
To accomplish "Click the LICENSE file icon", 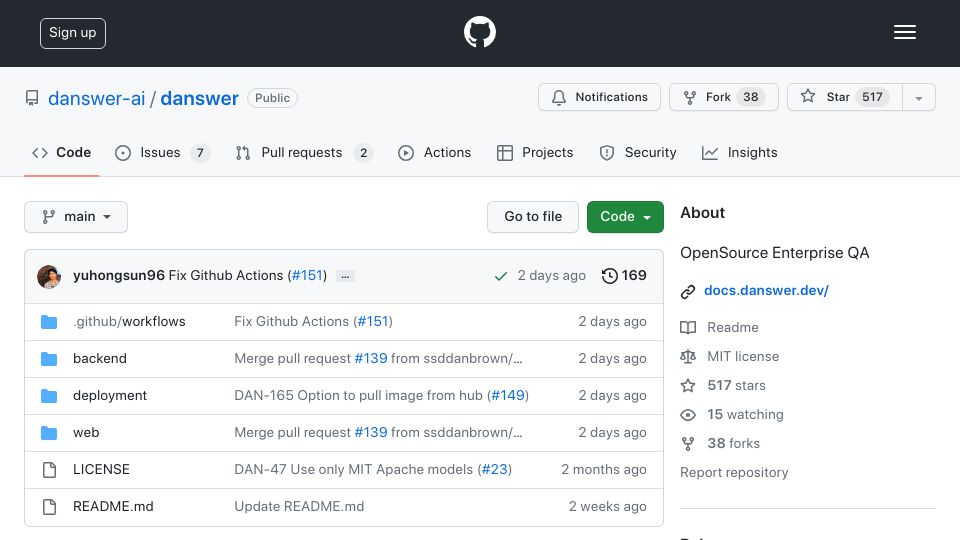I will 49,470.
